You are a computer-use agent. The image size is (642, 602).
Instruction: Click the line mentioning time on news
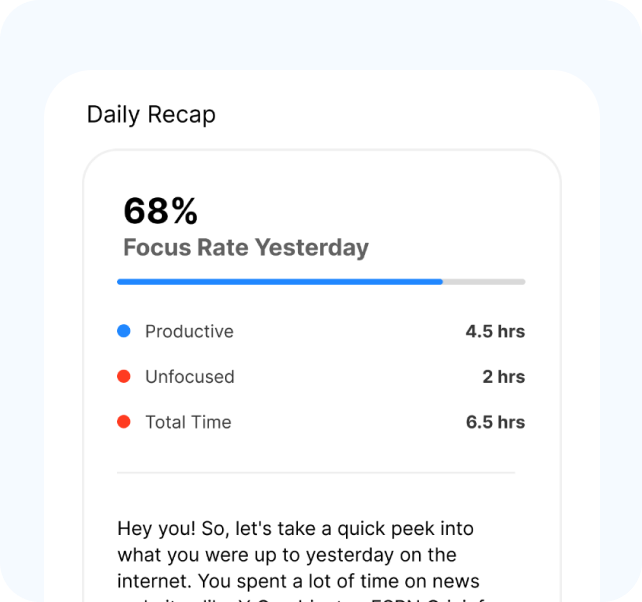298,581
